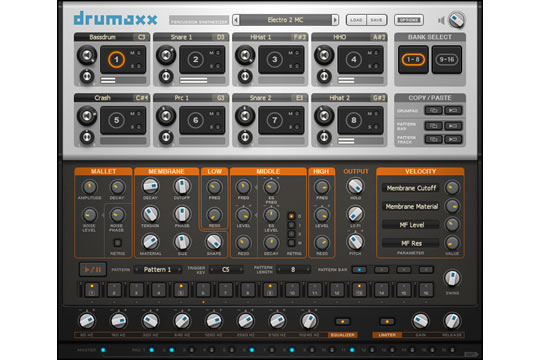Click the Bassdrum volume speaker knob
Screen dimensions: 540x360
tap(87, 55)
